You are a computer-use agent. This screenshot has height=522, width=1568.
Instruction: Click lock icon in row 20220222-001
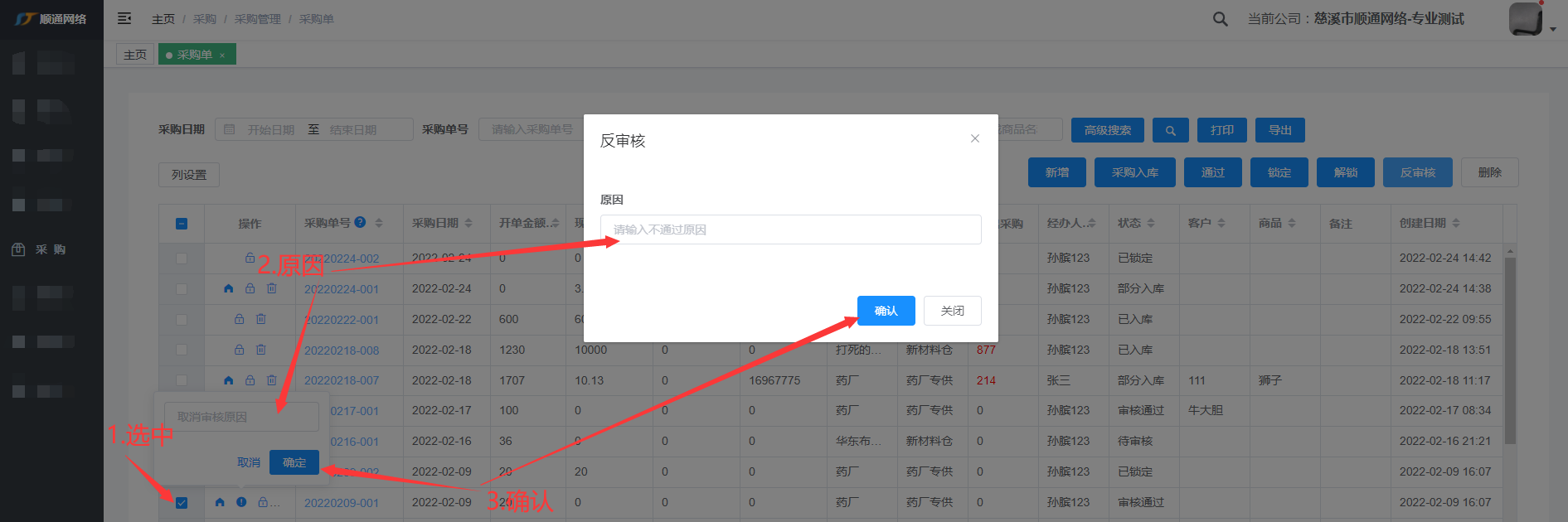click(240, 319)
